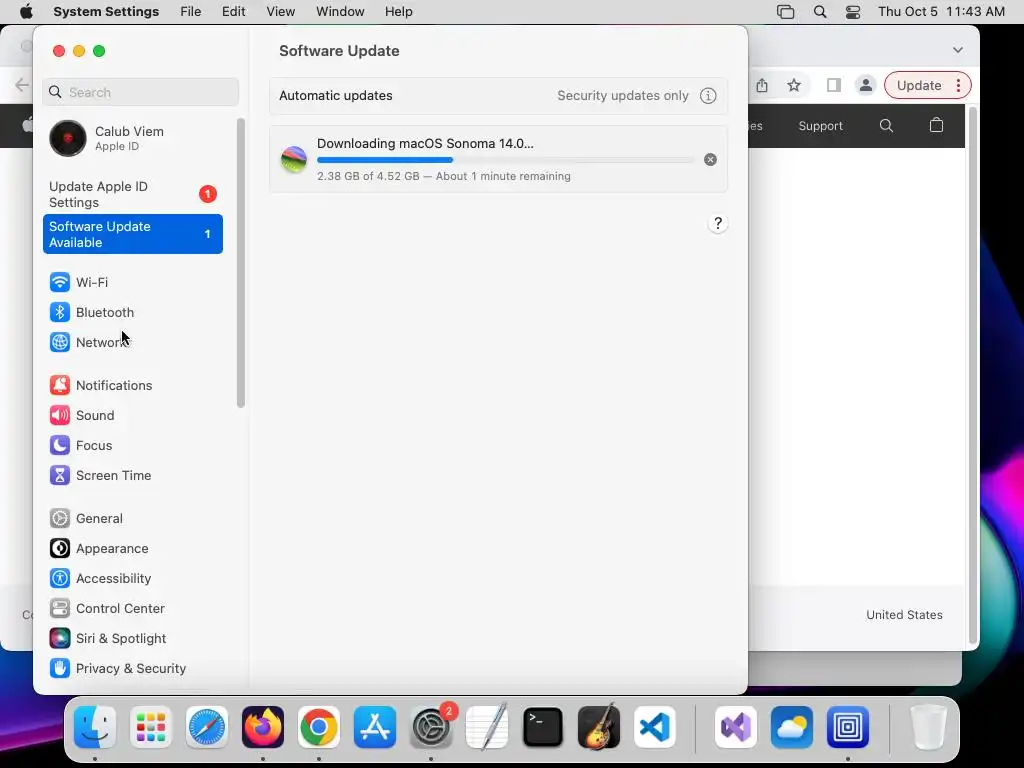Cancel the macOS Sonoma download
Image resolution: width=1024 pixels, height=768 pixels.
pyautogui.click(x=711, y=160)
